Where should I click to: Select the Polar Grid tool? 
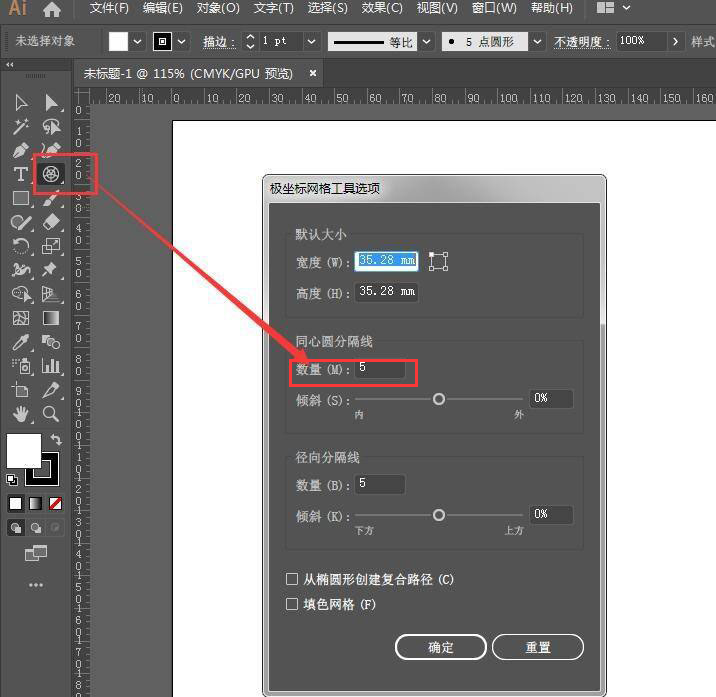pos(51,174)
